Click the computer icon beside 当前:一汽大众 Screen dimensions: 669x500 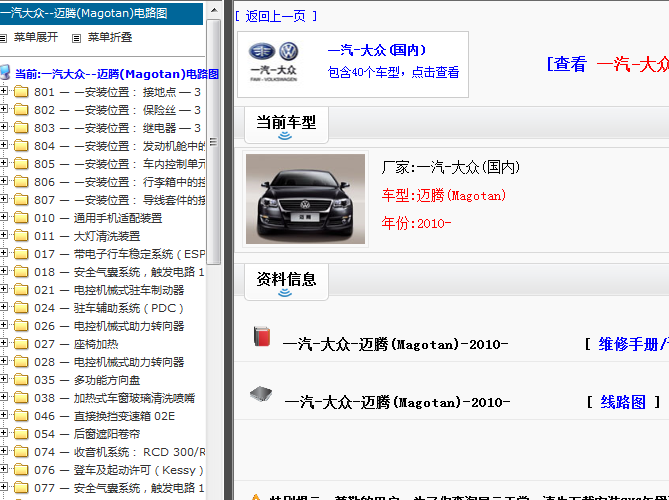(x=5, y=73)
